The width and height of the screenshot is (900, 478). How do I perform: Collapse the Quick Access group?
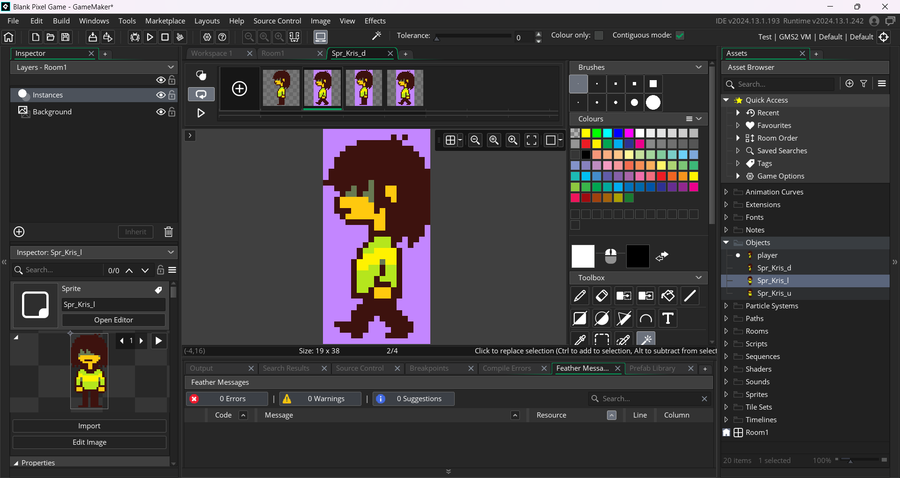726,100
